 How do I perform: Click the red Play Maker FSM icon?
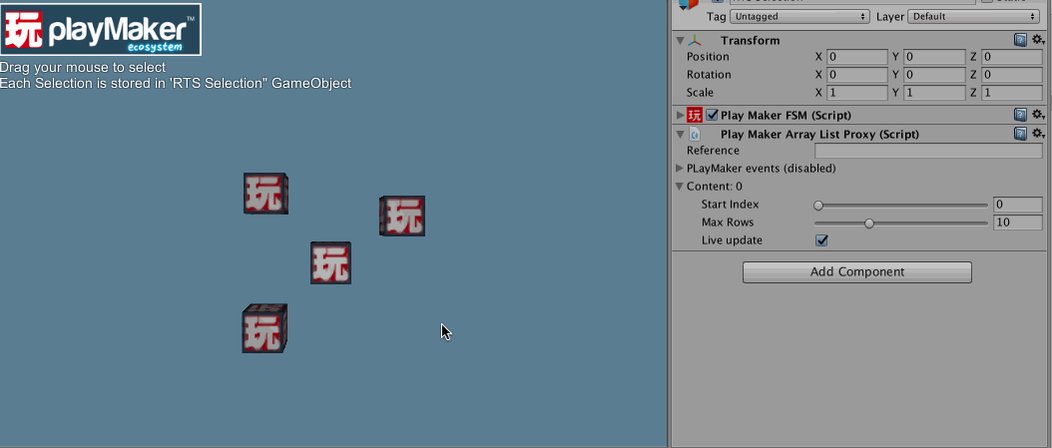tap(694, 115)
